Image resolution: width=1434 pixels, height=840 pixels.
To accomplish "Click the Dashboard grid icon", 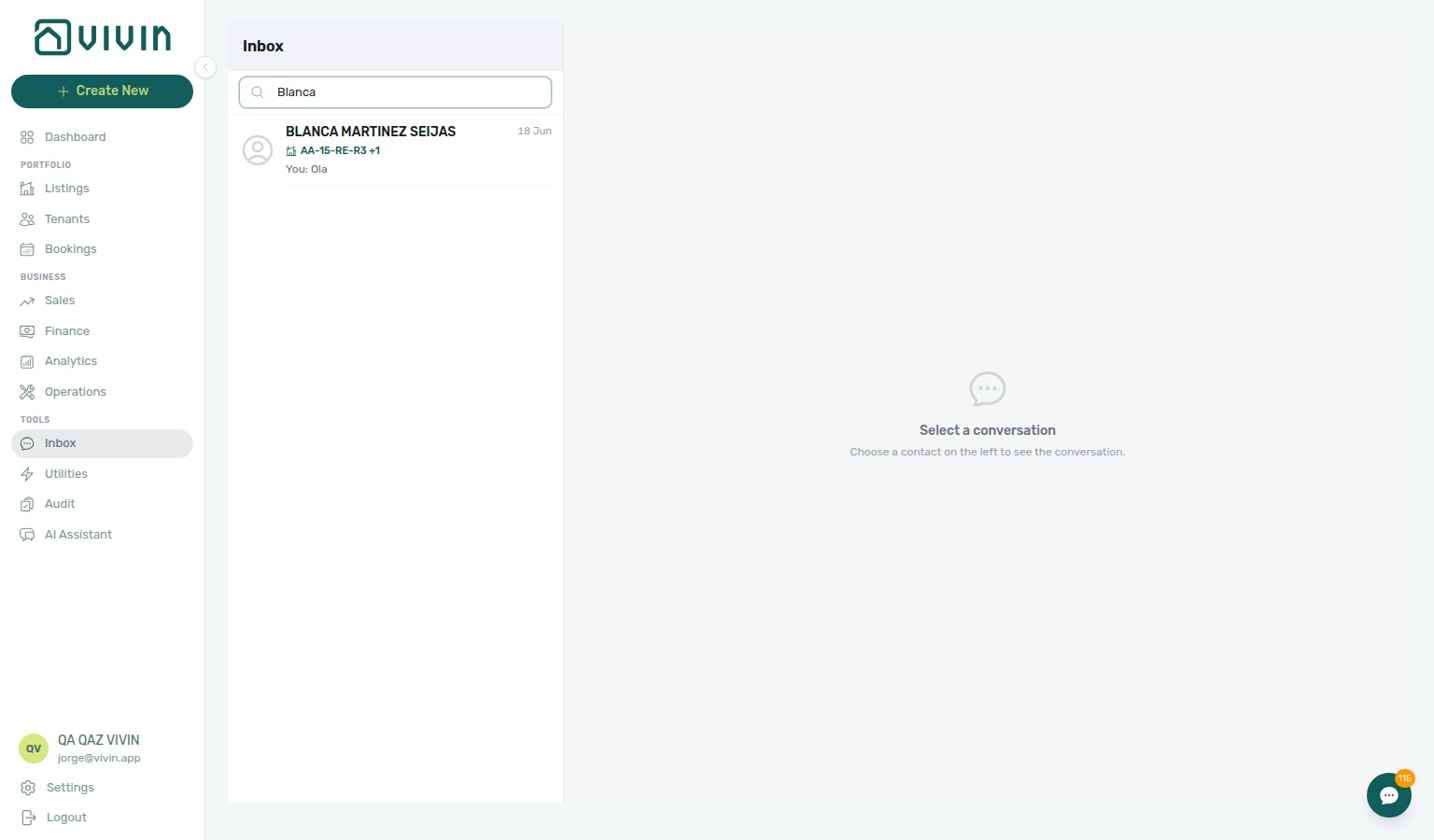I will click(x=27, y=137).
